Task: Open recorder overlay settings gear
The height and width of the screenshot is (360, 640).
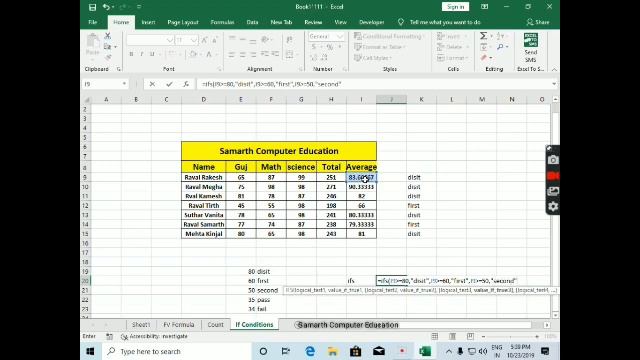Action: pos(553,207)
